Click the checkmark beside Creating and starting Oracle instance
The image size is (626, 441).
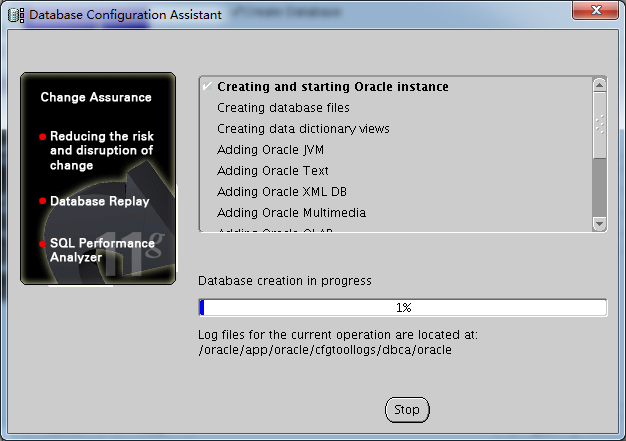(207, 86)
